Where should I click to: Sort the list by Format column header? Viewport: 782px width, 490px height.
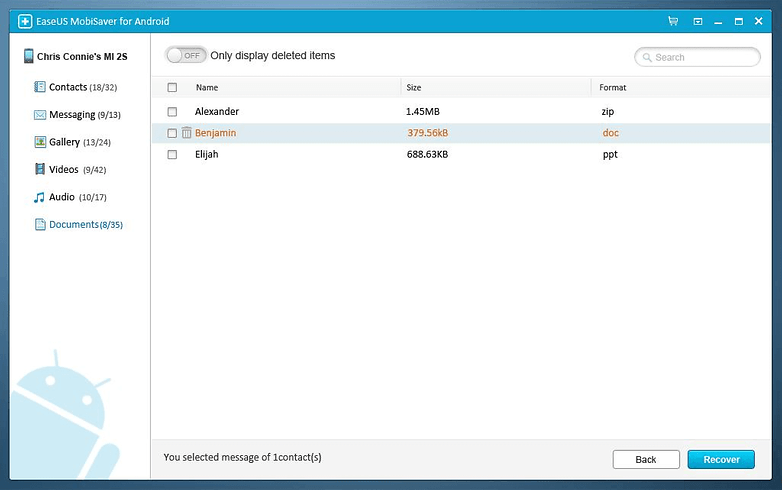point(612,88)
